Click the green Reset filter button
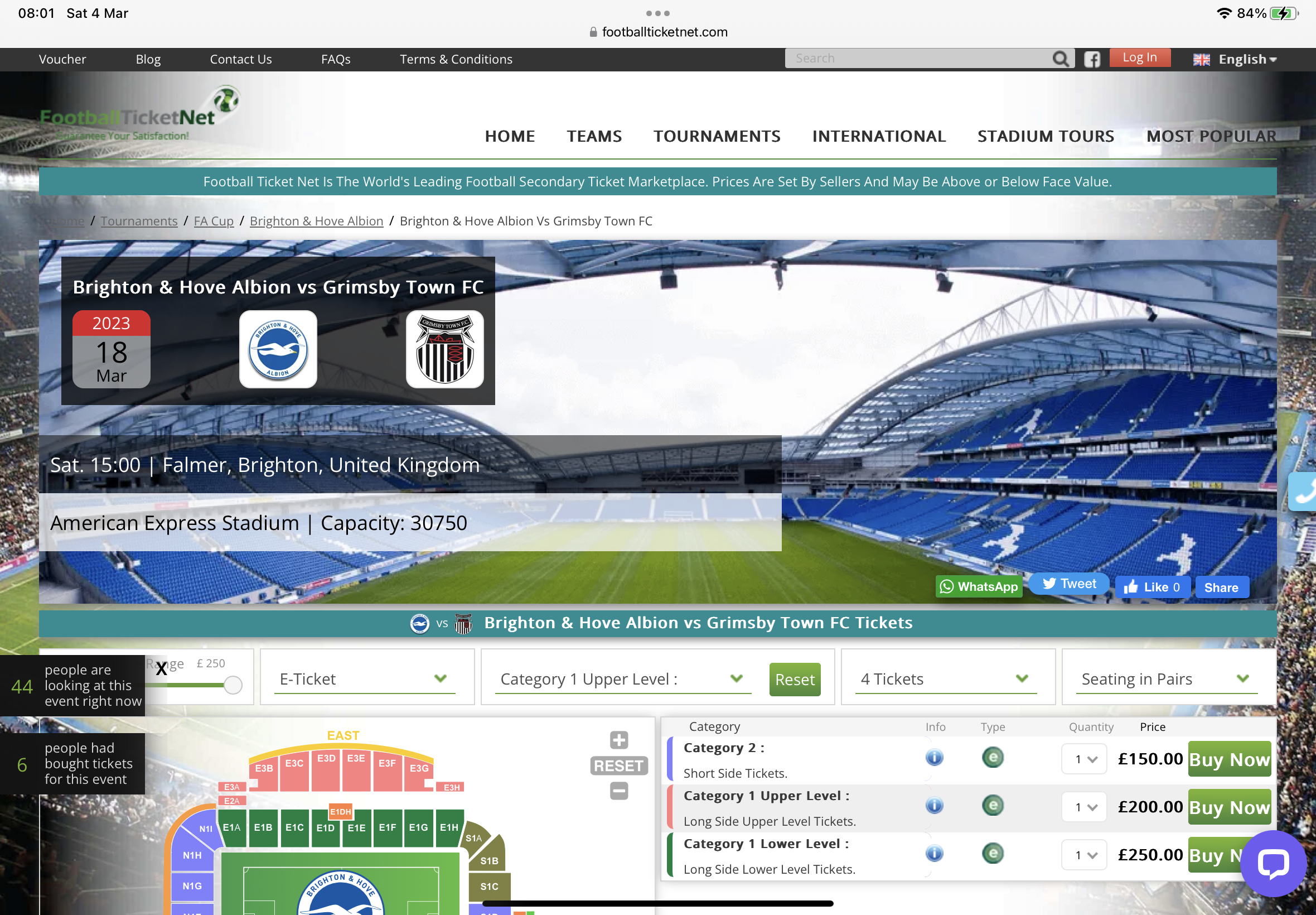1316x915 pixels. tap(795, 680)
